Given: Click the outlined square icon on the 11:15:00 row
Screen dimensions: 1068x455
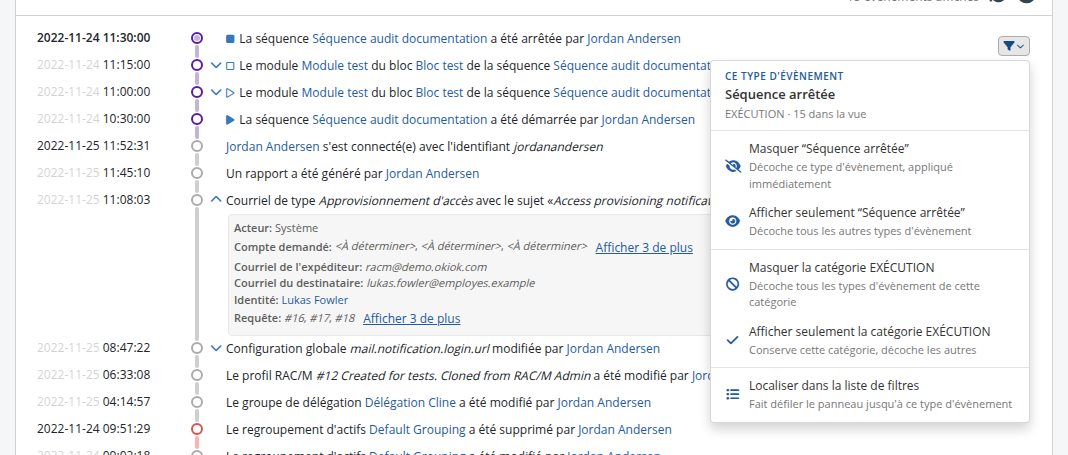Looking at the screenshot, I should click(x=230, y=66).
